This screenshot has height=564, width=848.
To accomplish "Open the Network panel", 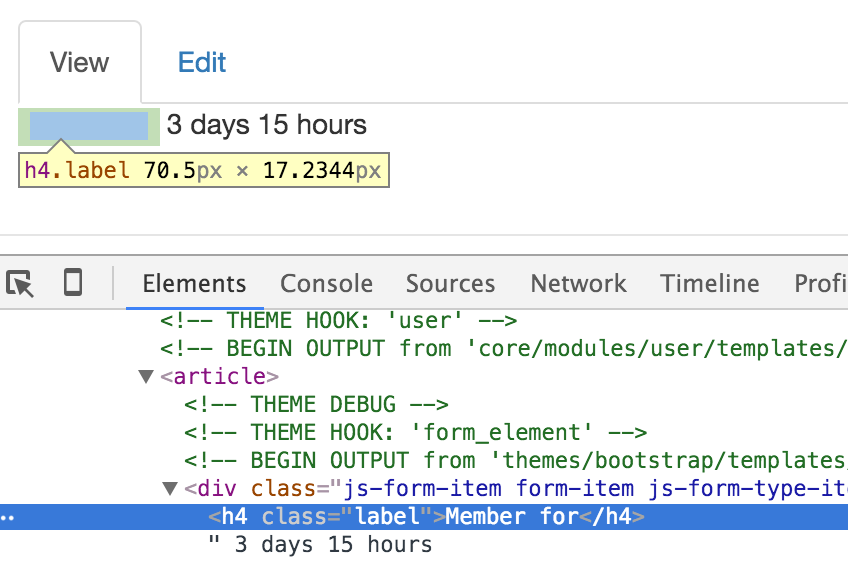I will [578, 284].
